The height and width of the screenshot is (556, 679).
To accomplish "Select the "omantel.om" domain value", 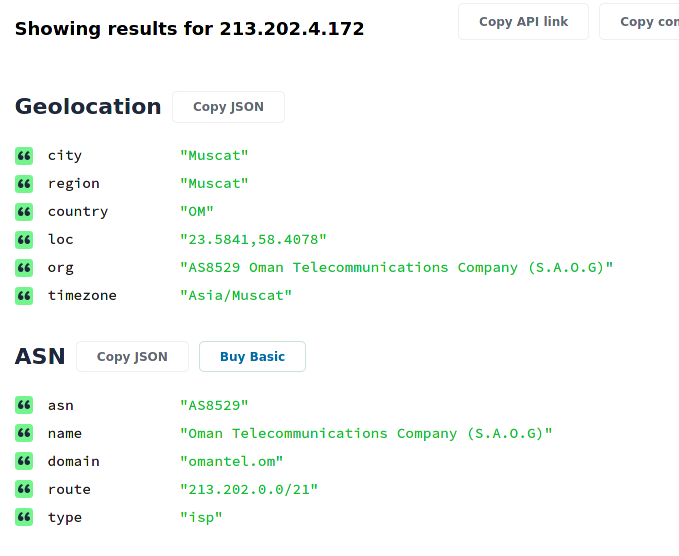I will 231,462.
